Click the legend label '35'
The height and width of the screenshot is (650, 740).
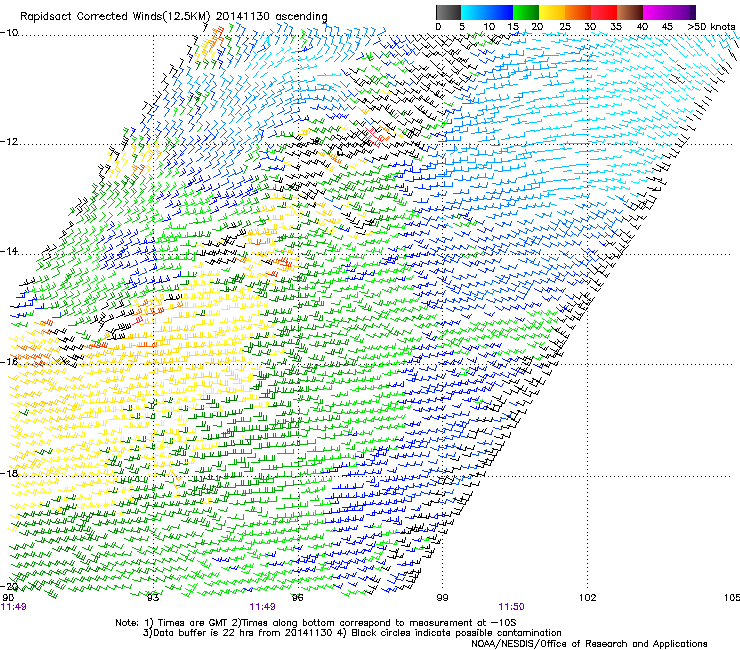[616, 26]
